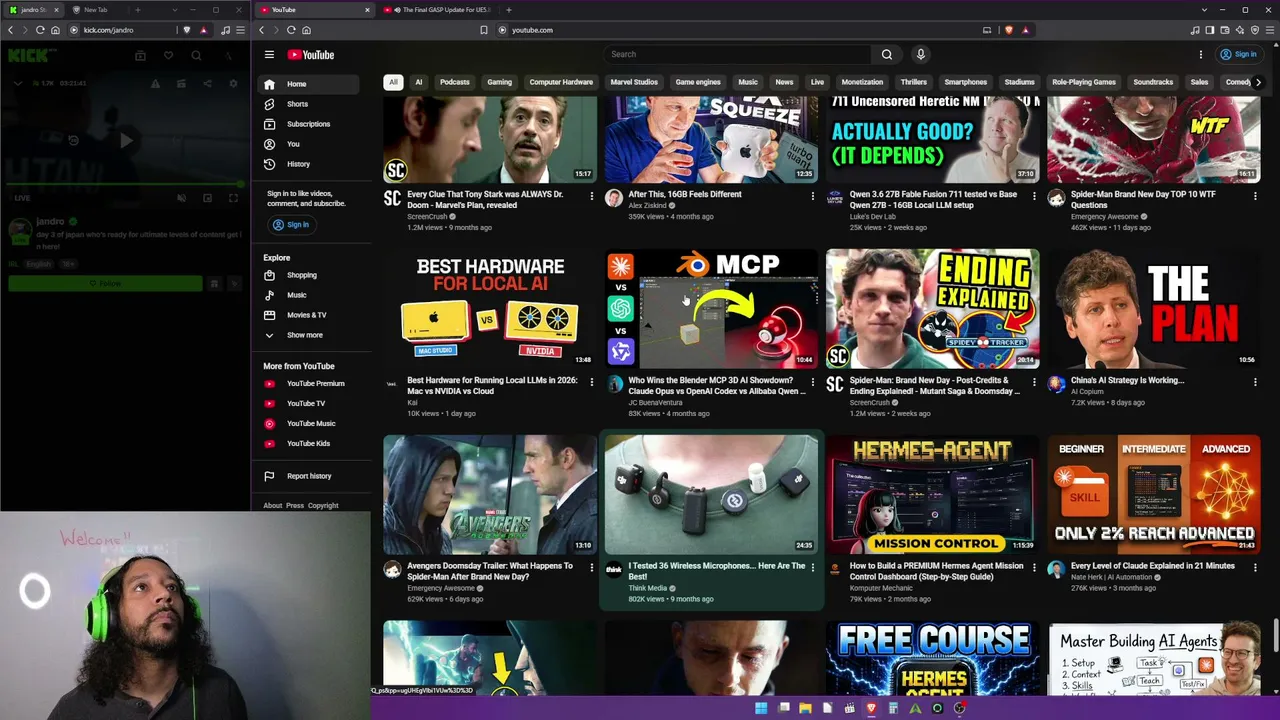The width and height of the screenshot is (1280, 720).
Task: Select the Game engines filter chip
Action: click(x=698, y=82)
